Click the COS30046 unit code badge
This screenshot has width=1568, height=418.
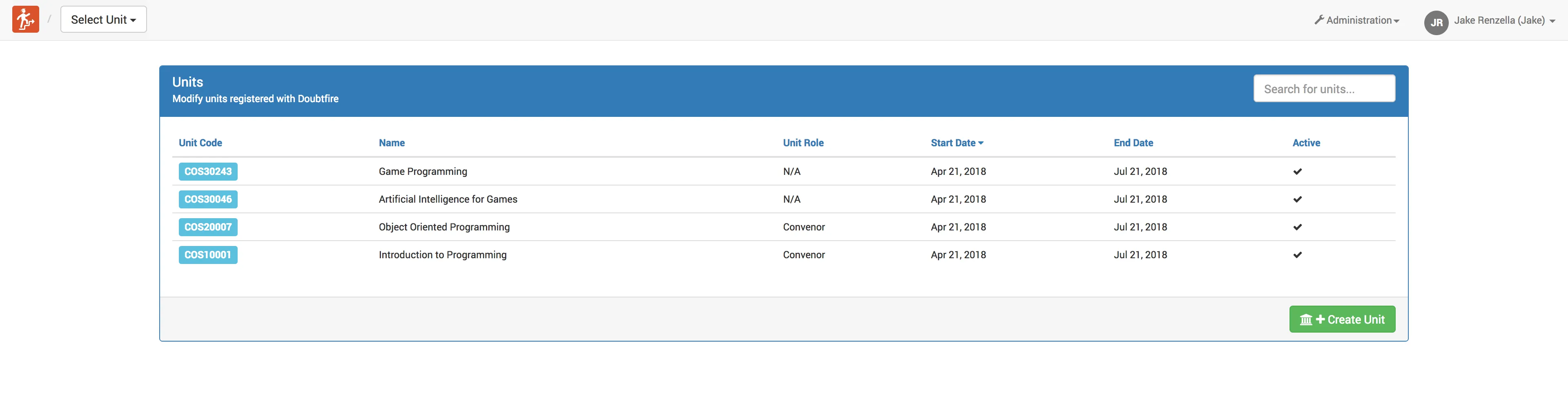pyautogui.click(x=207, y=199)
